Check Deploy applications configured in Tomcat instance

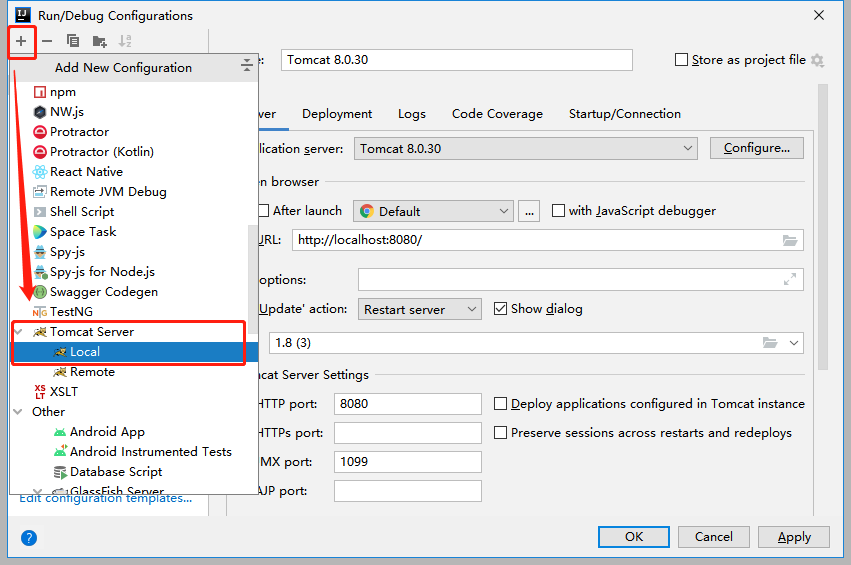tap(500, 404)
